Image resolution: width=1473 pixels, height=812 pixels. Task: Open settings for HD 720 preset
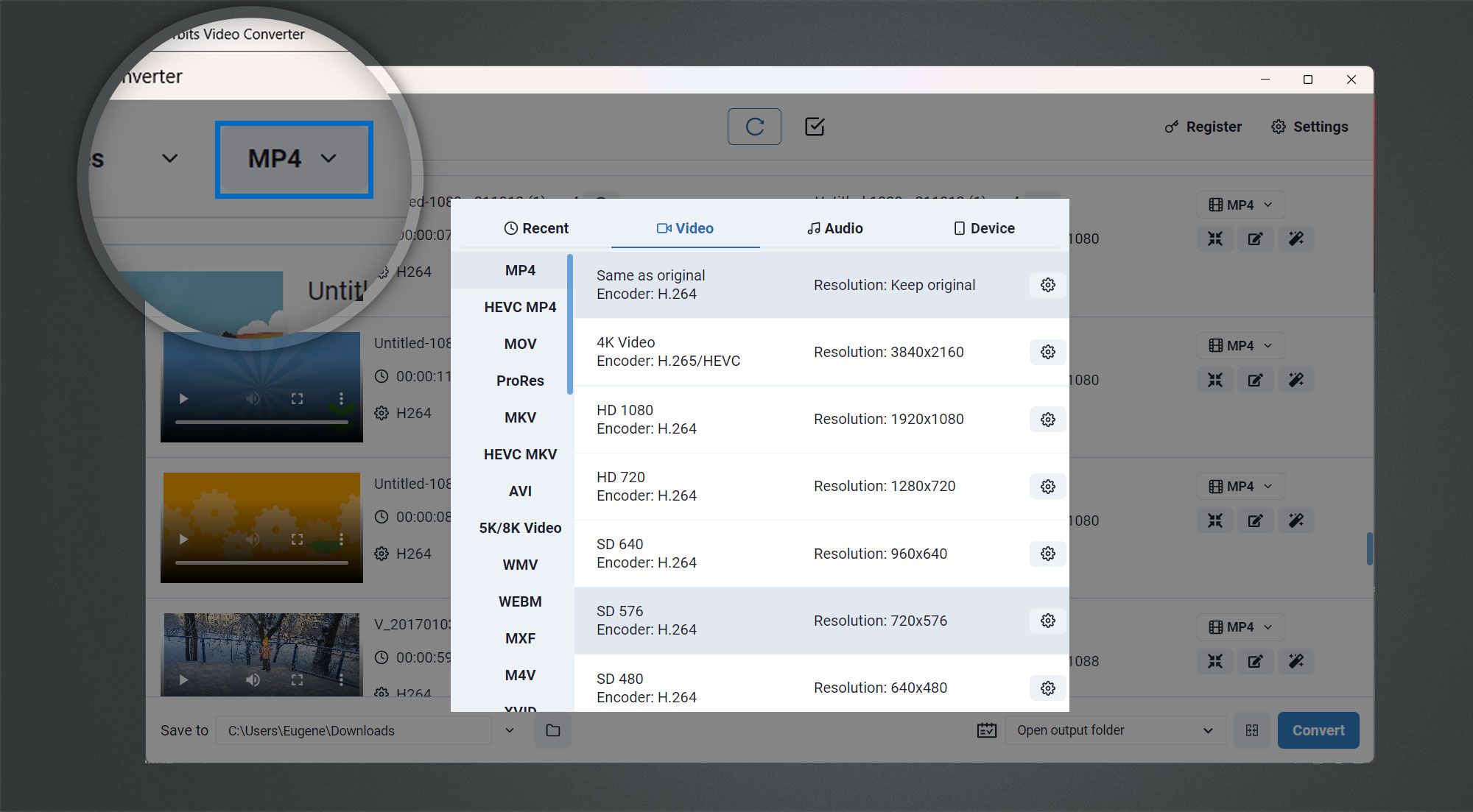(1046, 486)
